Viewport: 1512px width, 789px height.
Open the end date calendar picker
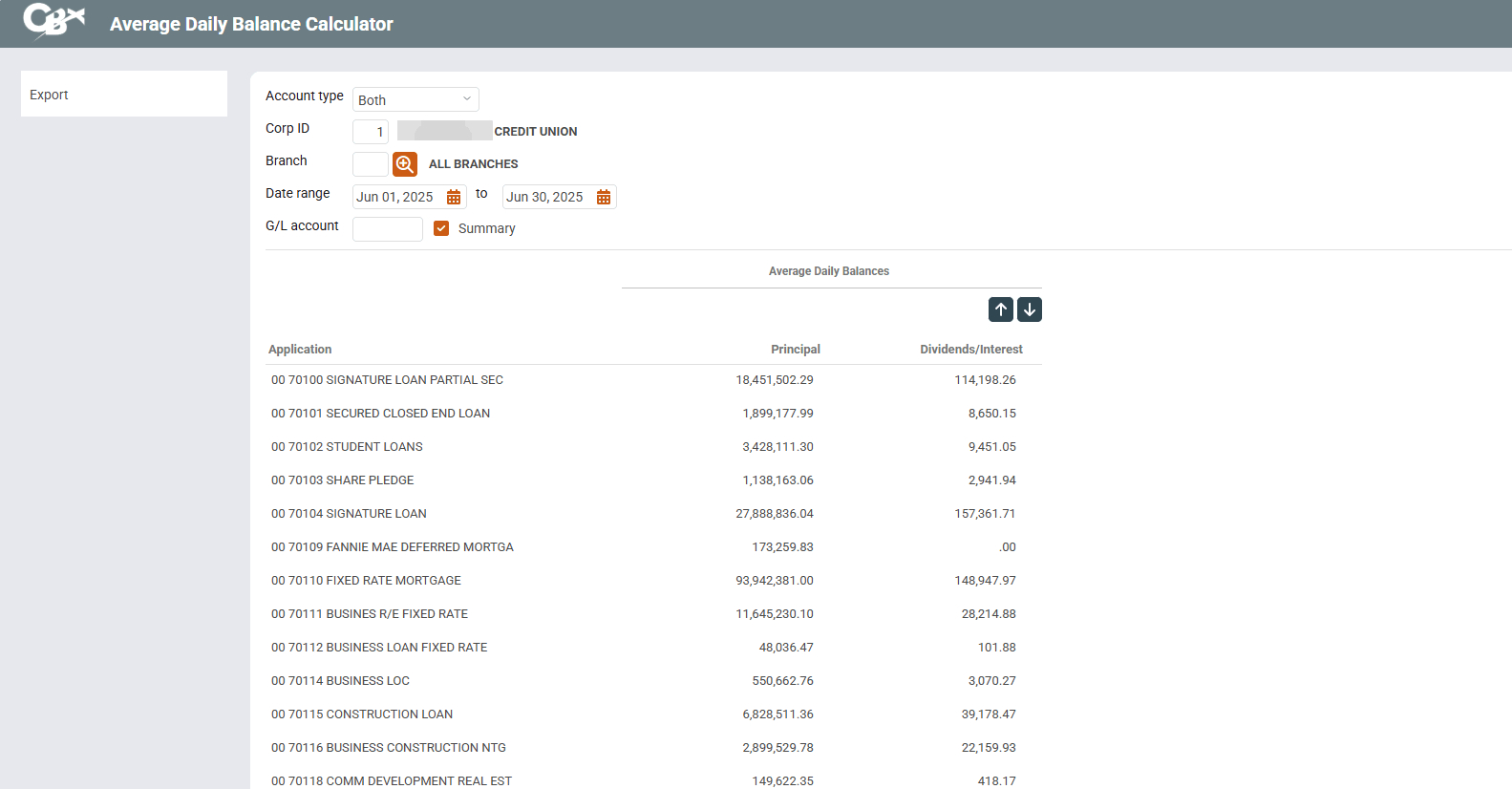(604, 197)
